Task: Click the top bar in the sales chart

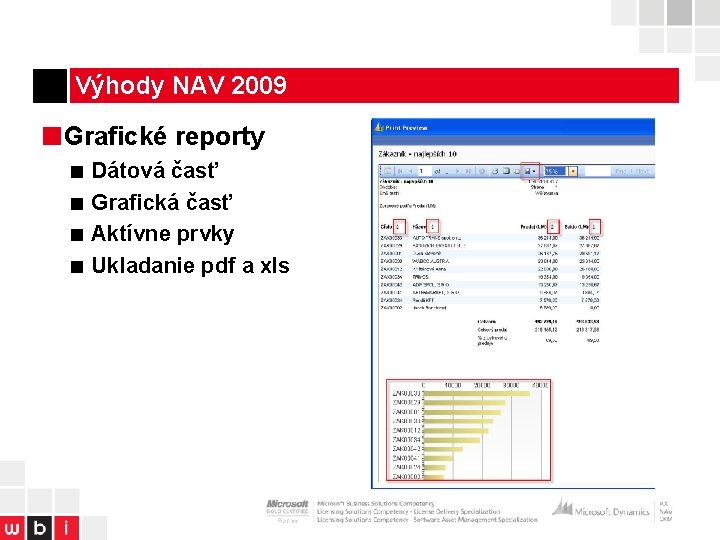Action: (x=476, y=394)
